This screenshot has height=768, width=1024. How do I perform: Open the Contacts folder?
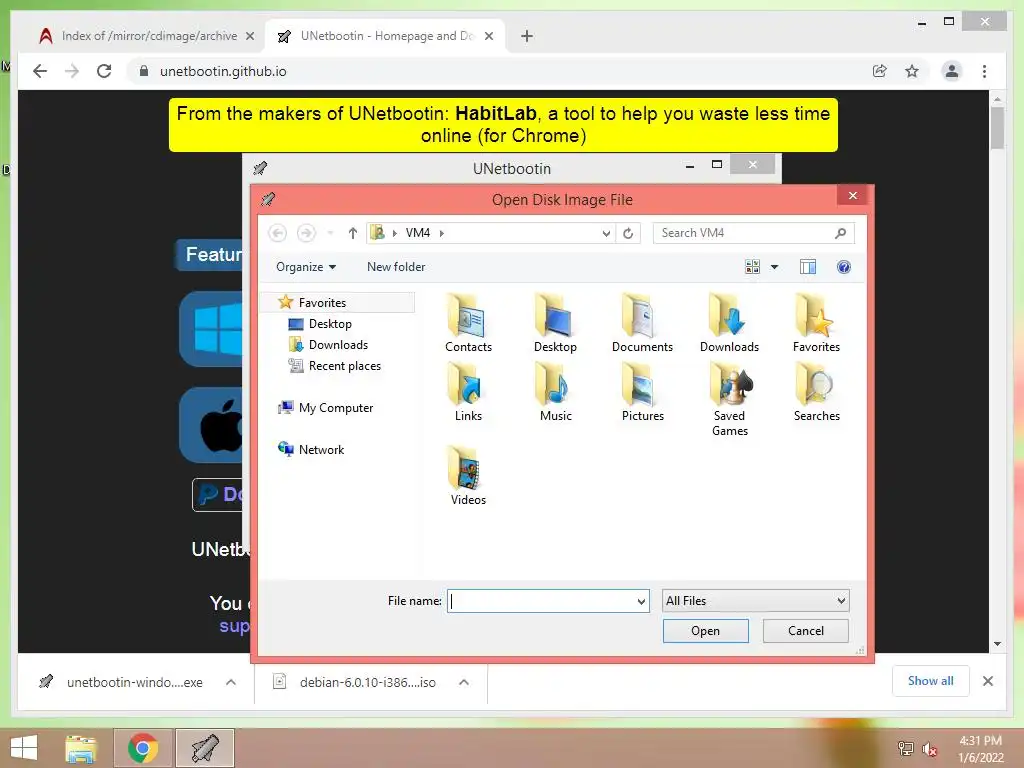pos(468,323)
